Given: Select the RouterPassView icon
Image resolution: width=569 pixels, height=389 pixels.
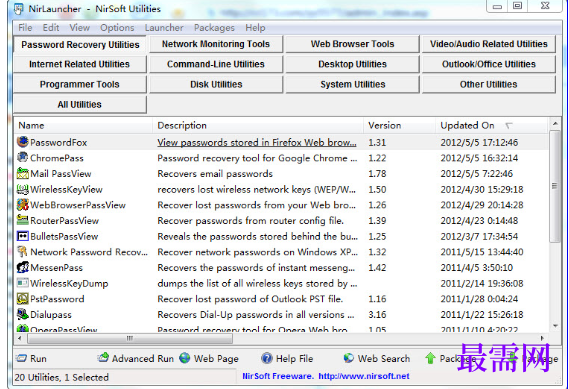Looking at the screenshot, I should point(22,220).
